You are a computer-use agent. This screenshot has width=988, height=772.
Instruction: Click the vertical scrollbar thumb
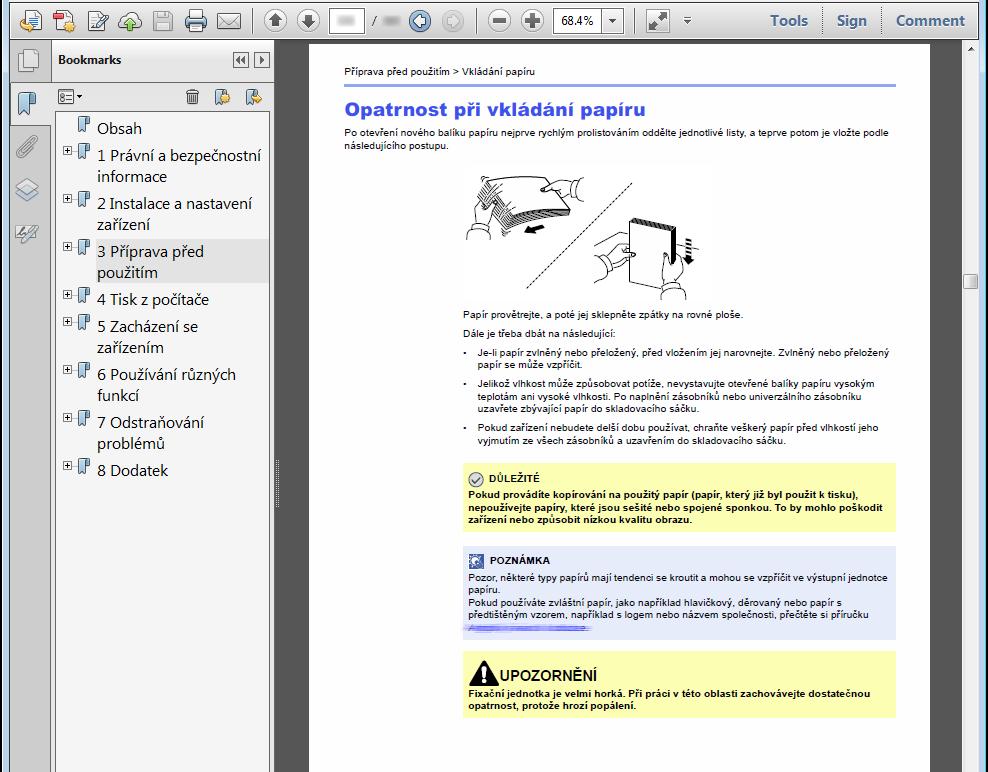tap(971, 281)
